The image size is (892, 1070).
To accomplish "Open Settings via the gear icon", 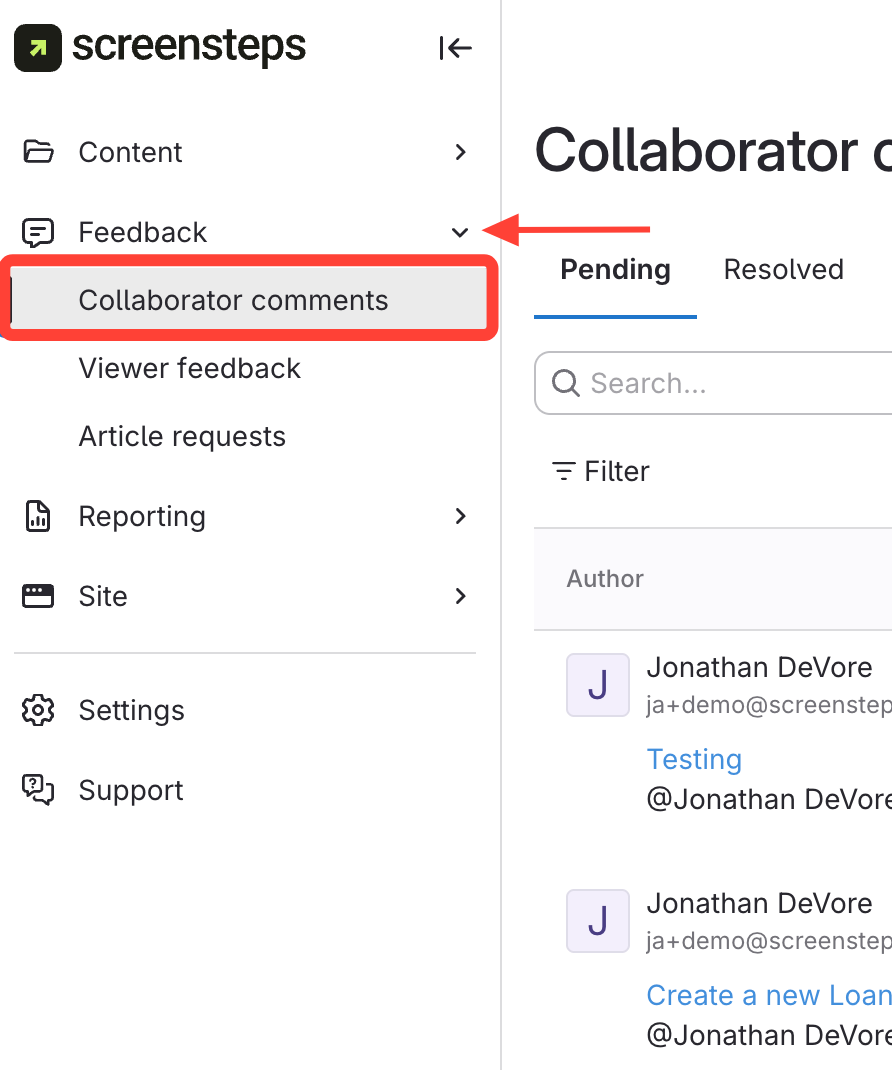I will click(x=38, y=710).
